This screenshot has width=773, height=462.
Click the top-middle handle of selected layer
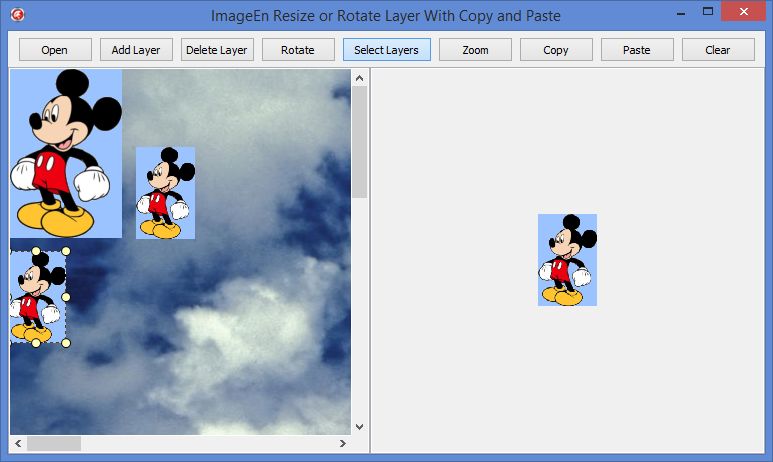36,251
